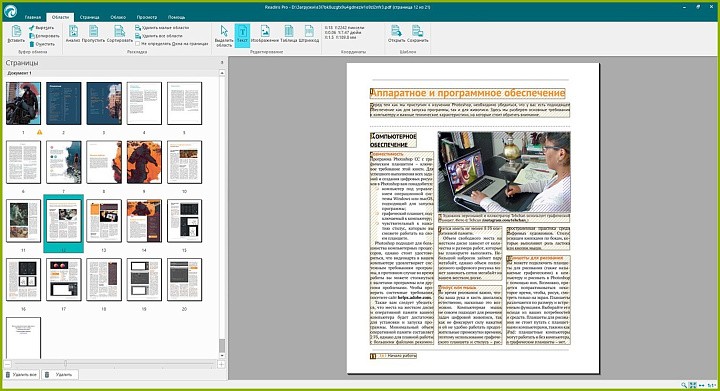Image resolution: width=720 pixels, height=391 pixels.
Task: Switch to the Главная tab
Action: tap(33, 17)
